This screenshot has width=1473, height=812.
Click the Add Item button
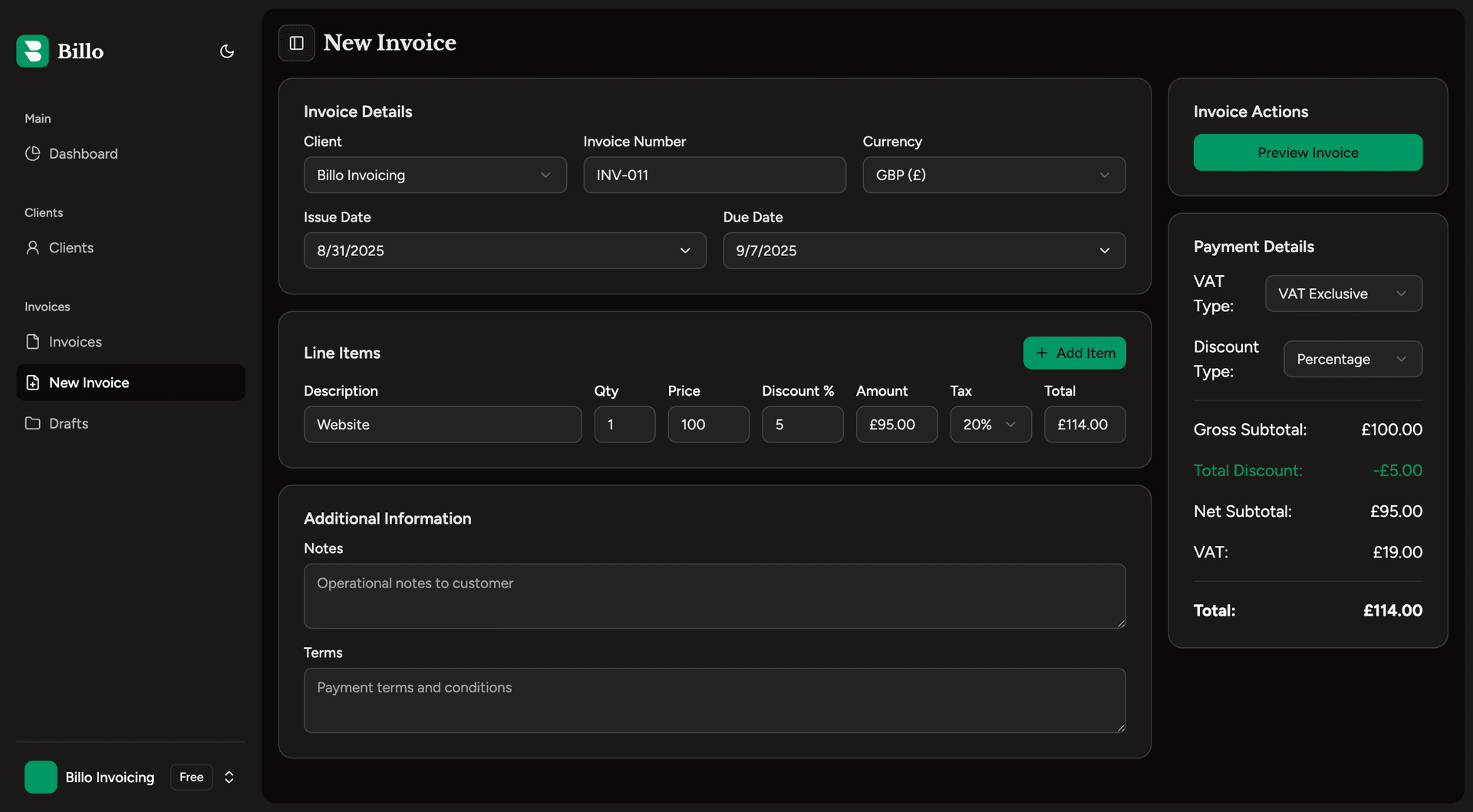pos(1074,353)
